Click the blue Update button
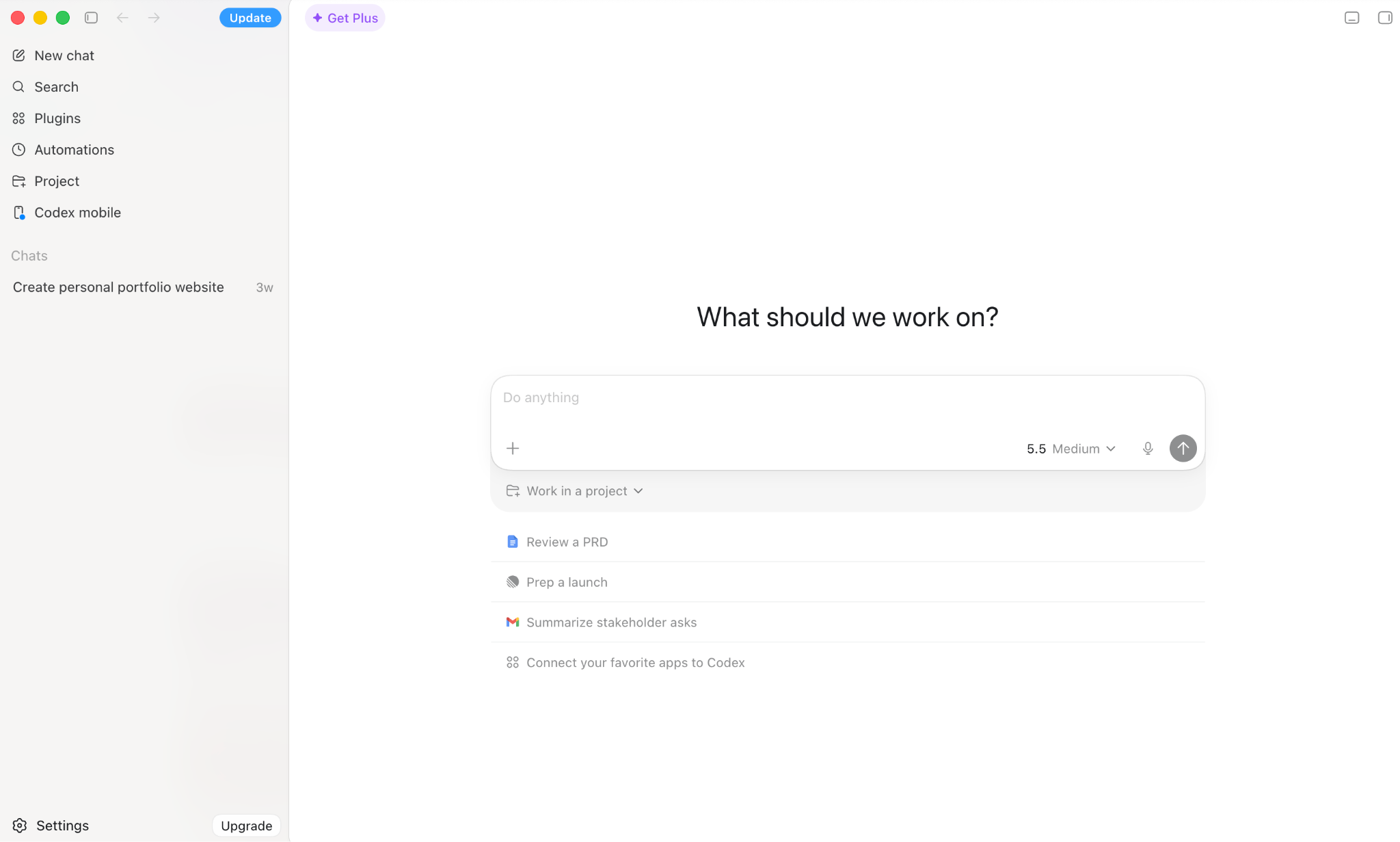Screen dimensions: 1400x842 (250, 18)
